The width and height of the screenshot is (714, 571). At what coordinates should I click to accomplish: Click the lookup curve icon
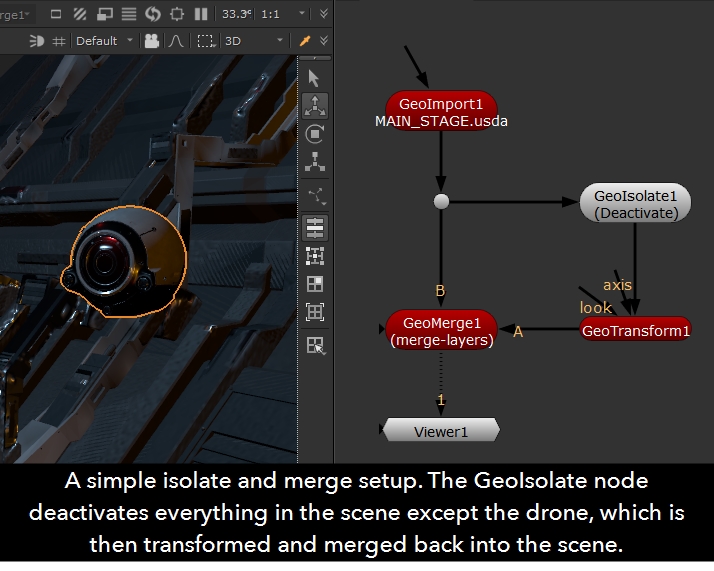(176, 41)
